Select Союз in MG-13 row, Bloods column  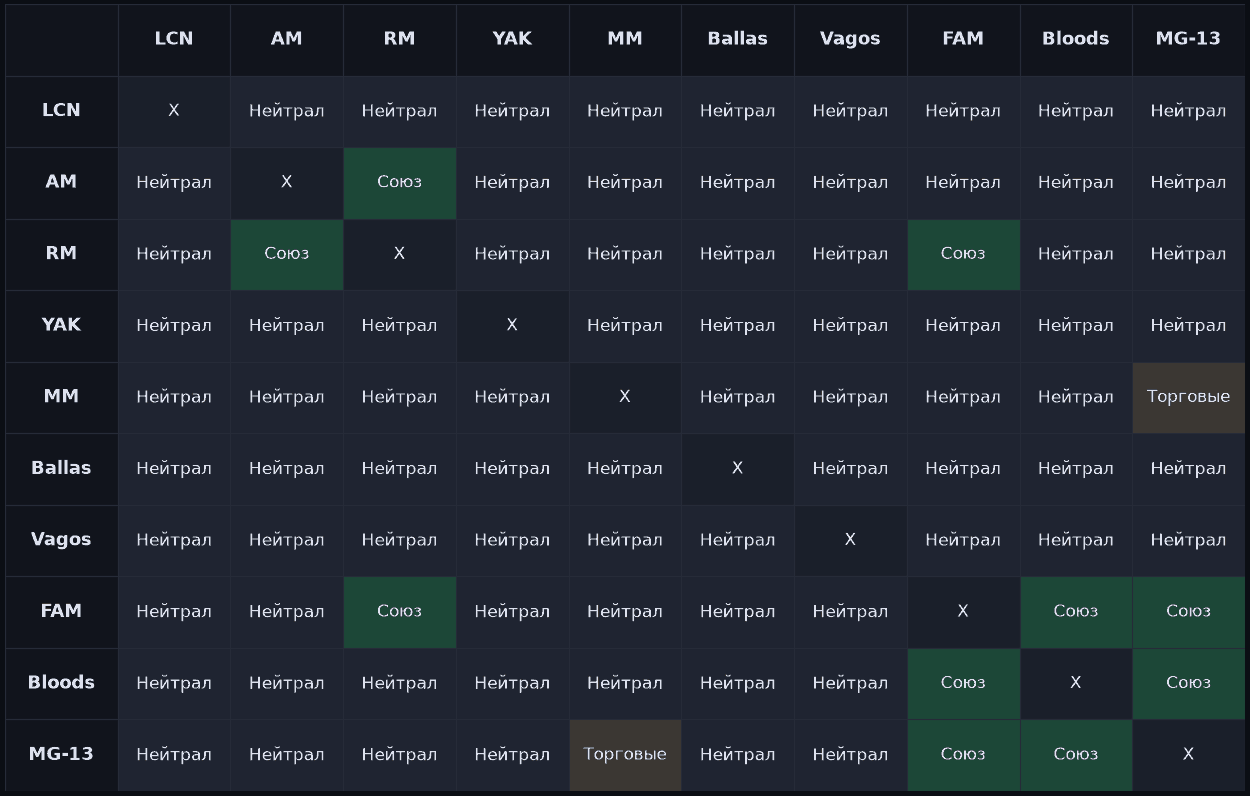pyautogui.click(x=1076, y=754)
